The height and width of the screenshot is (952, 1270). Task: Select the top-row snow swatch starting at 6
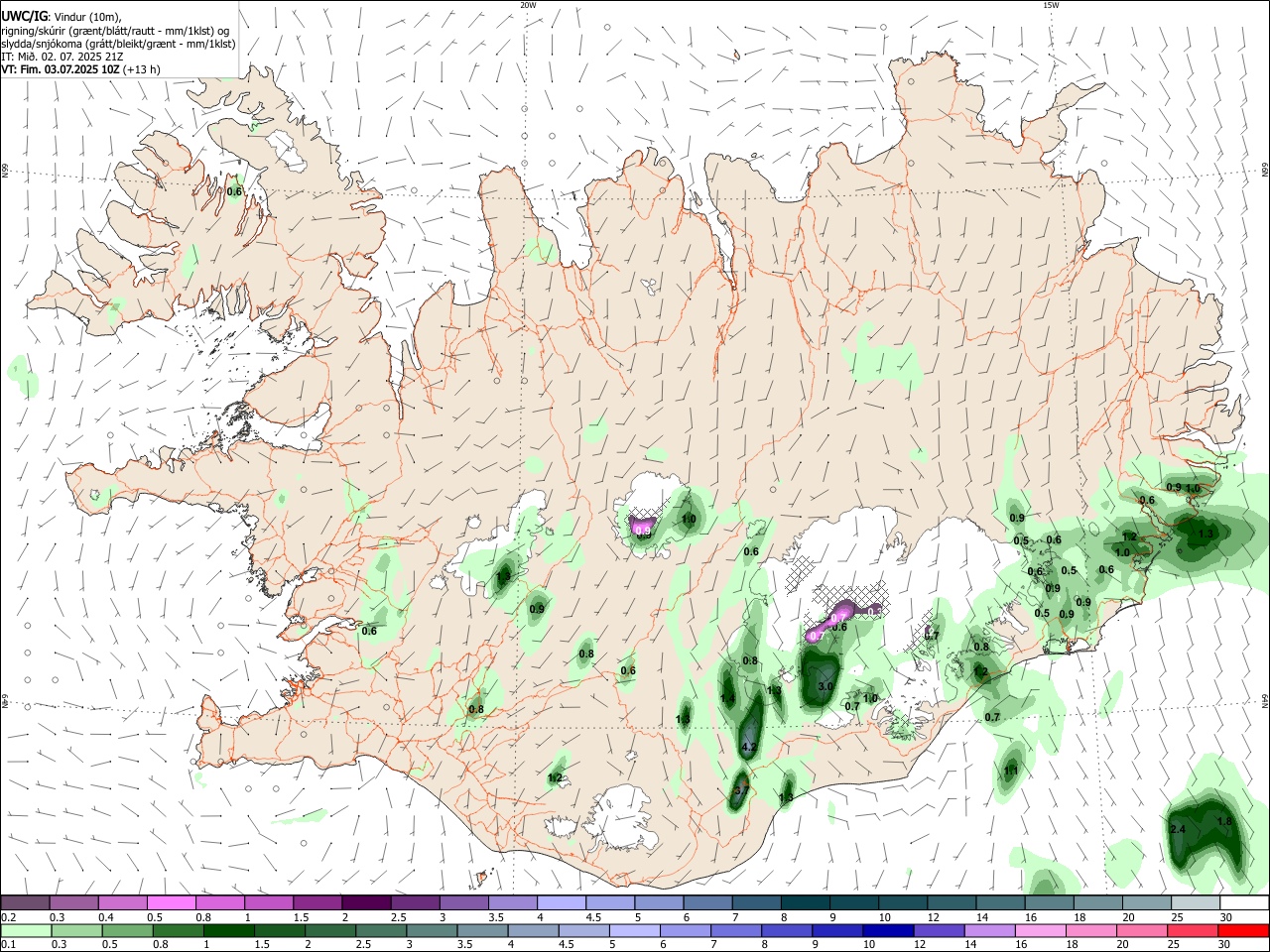(707, 903)
